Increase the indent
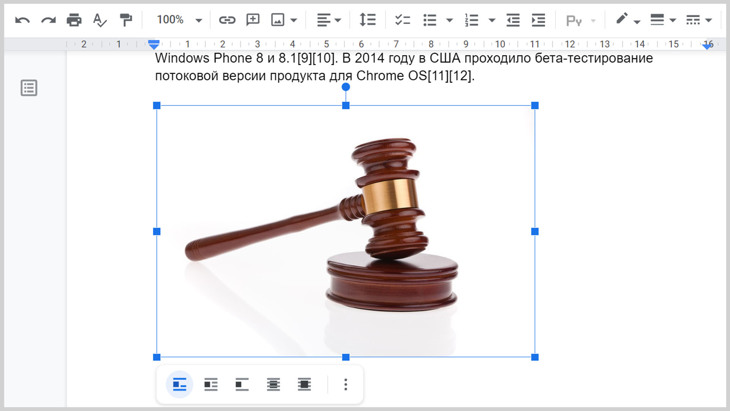 tap(538, 20)
